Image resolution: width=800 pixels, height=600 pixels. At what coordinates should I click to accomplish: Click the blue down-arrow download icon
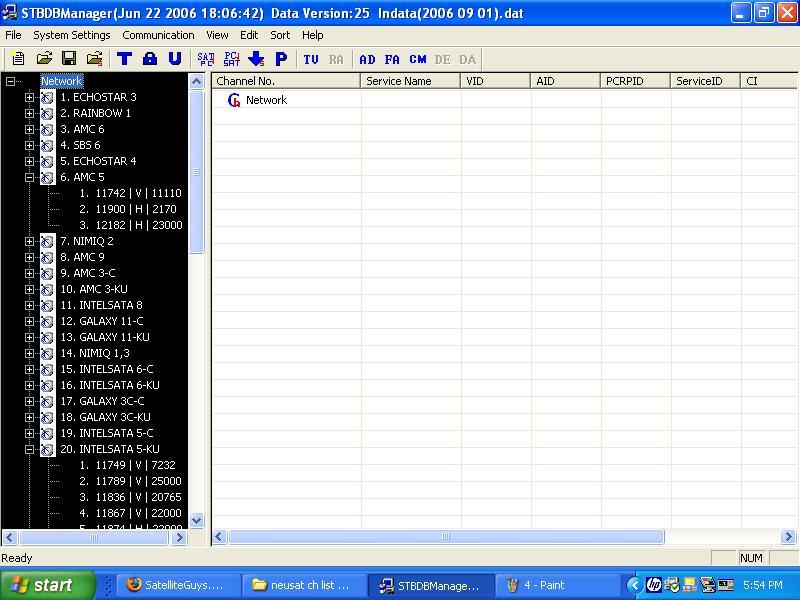[x=256, y=59]
